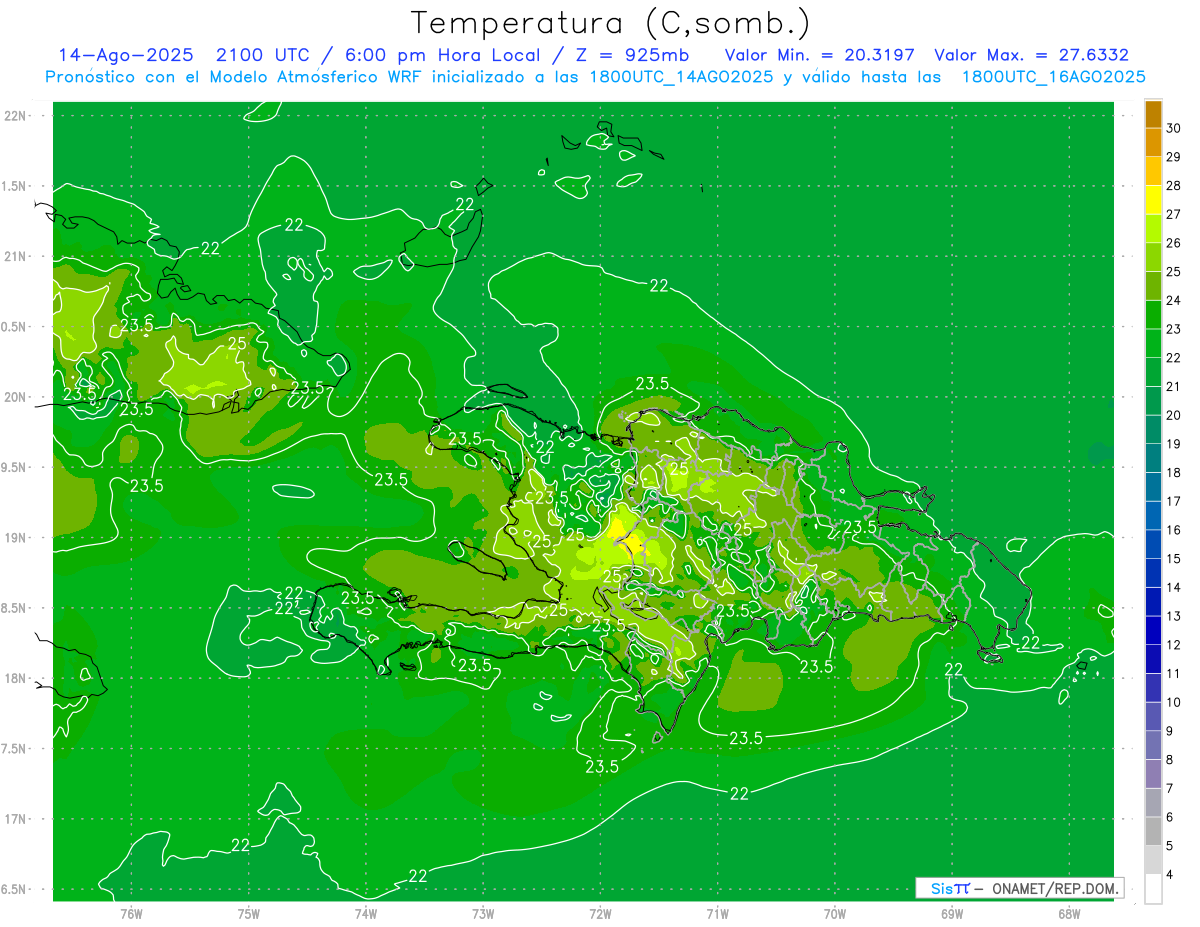Click the color bar segment between 14 and 15
This screenshot has height=927, width=1200.
[x=1153, y=573]
